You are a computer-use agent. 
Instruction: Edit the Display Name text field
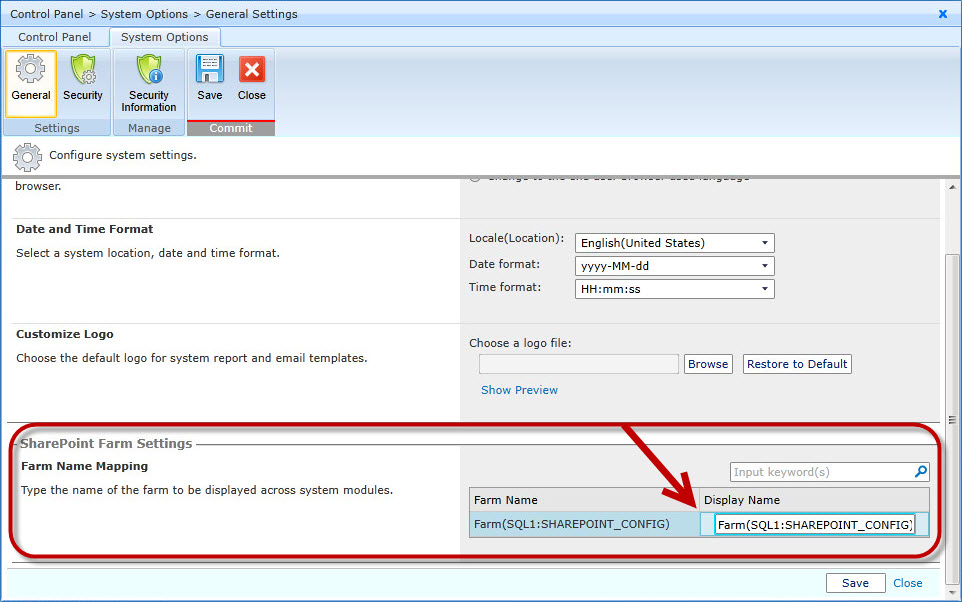pyautogui.click(x=815, y=525)
